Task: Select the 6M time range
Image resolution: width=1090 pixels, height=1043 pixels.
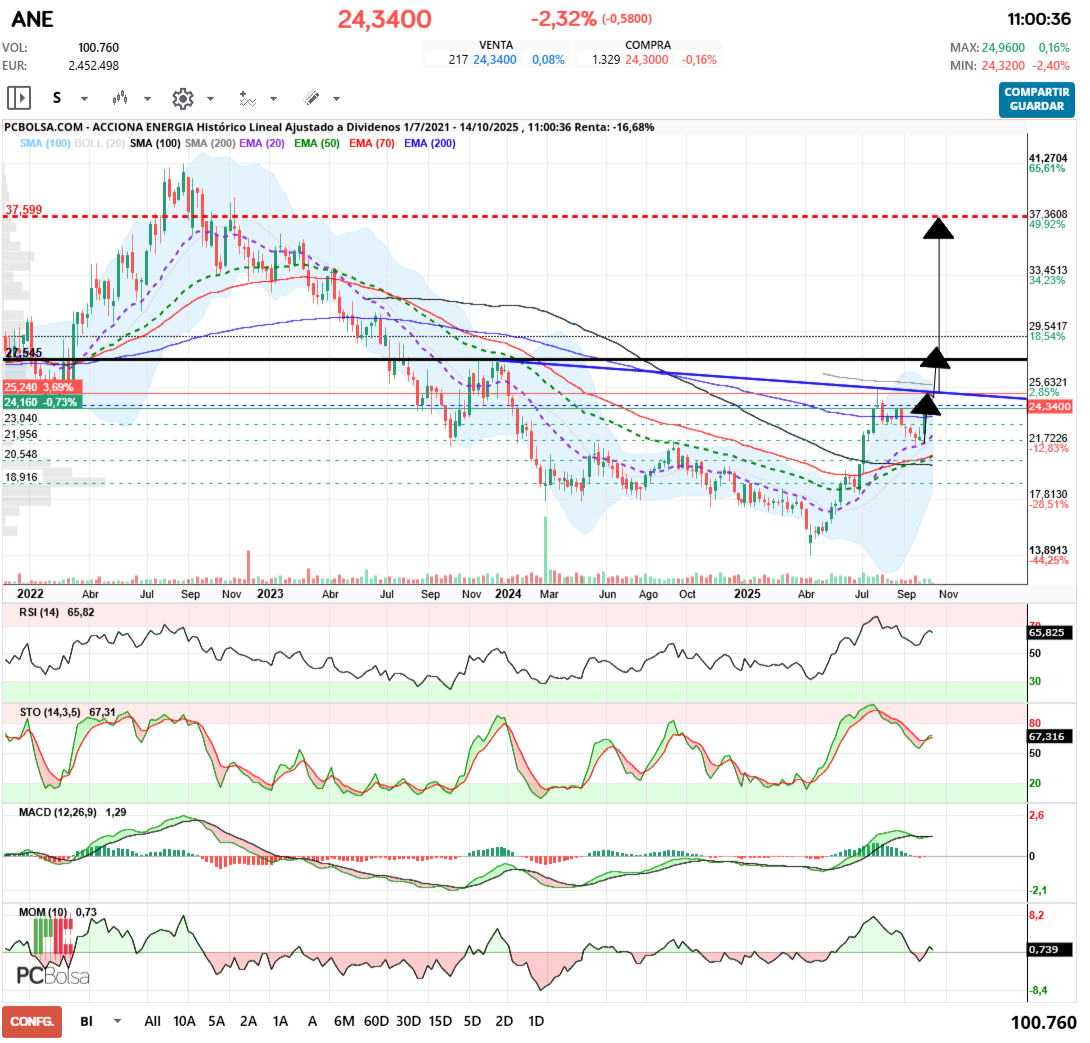Action: [x=344, y=1021]
